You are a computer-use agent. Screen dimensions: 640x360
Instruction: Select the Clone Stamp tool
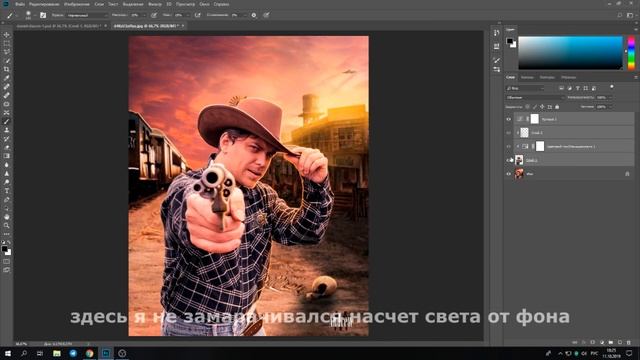(7, 130)
